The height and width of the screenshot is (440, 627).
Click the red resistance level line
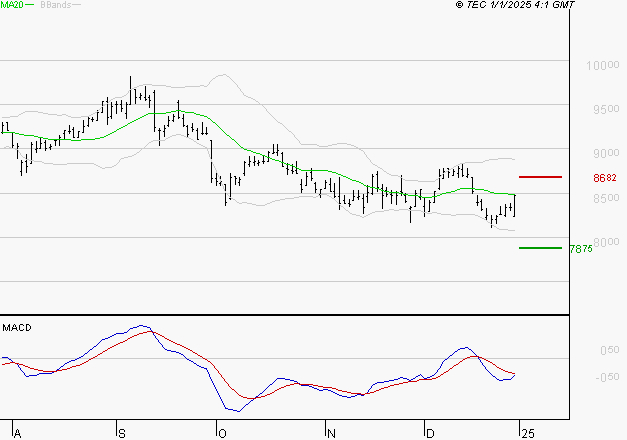(x=540, y=177)
